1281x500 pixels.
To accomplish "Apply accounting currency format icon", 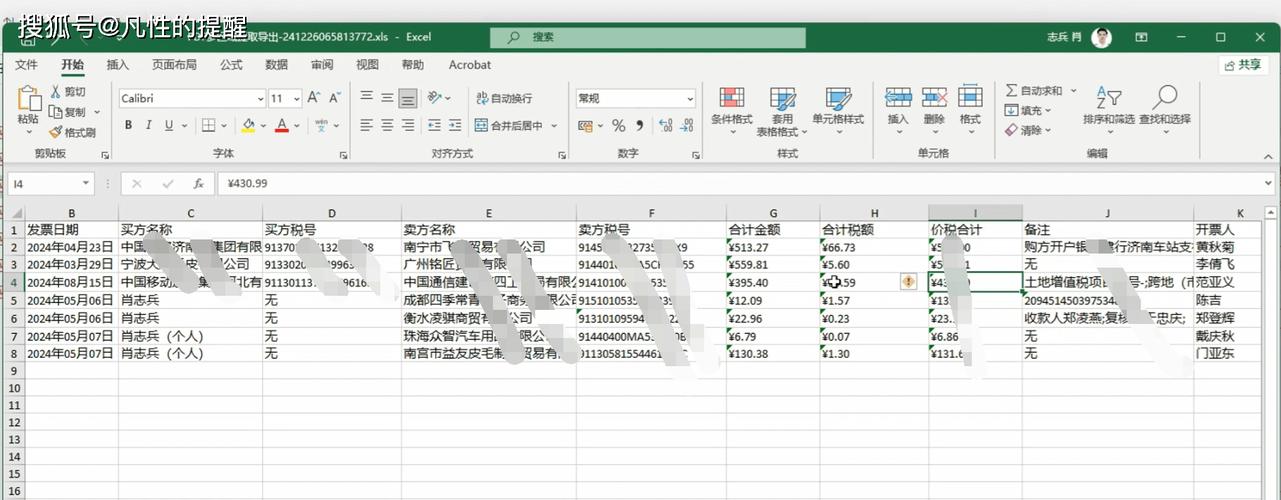I will (x=585, y=126).
